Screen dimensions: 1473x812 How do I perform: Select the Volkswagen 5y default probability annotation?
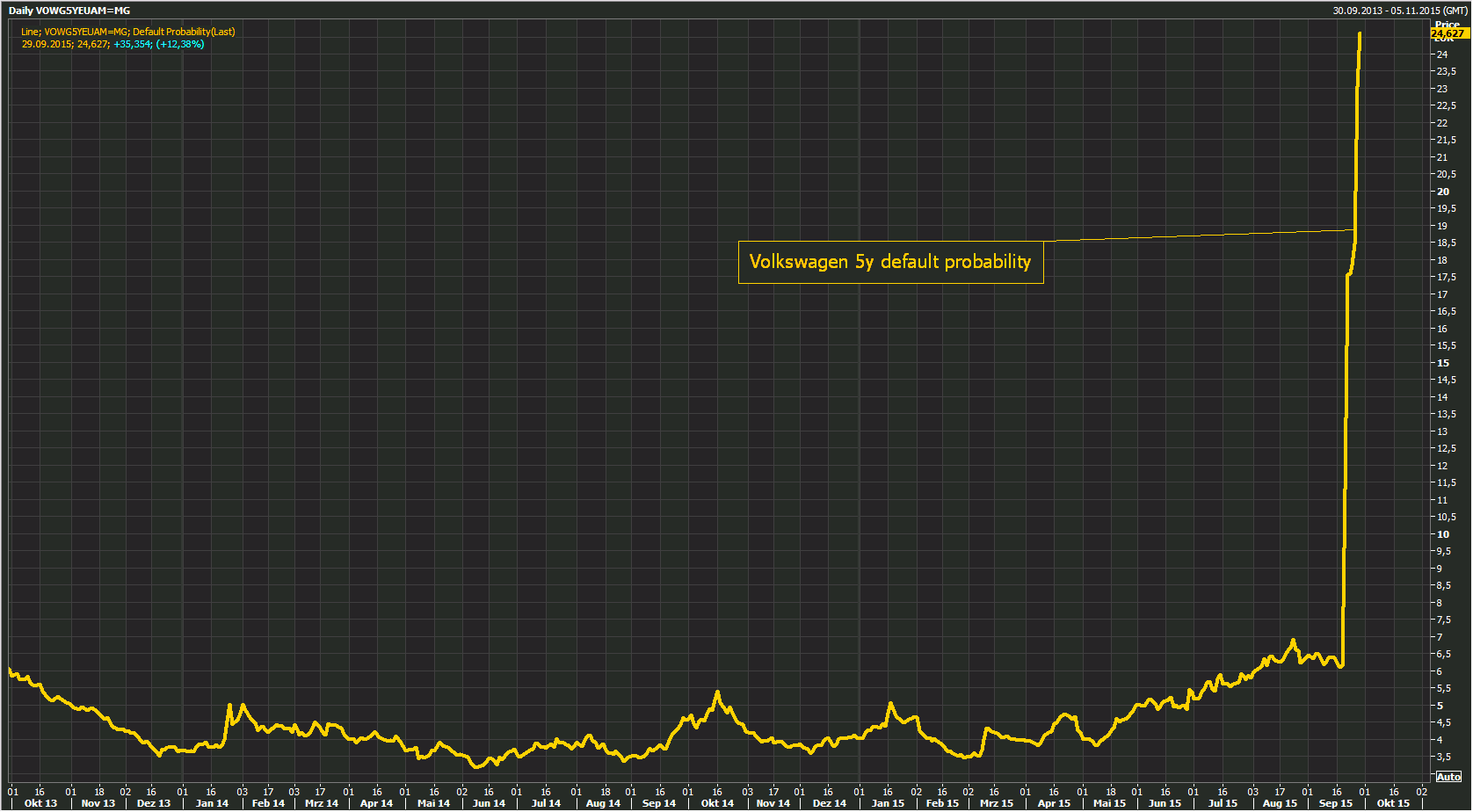pos(890,262)
